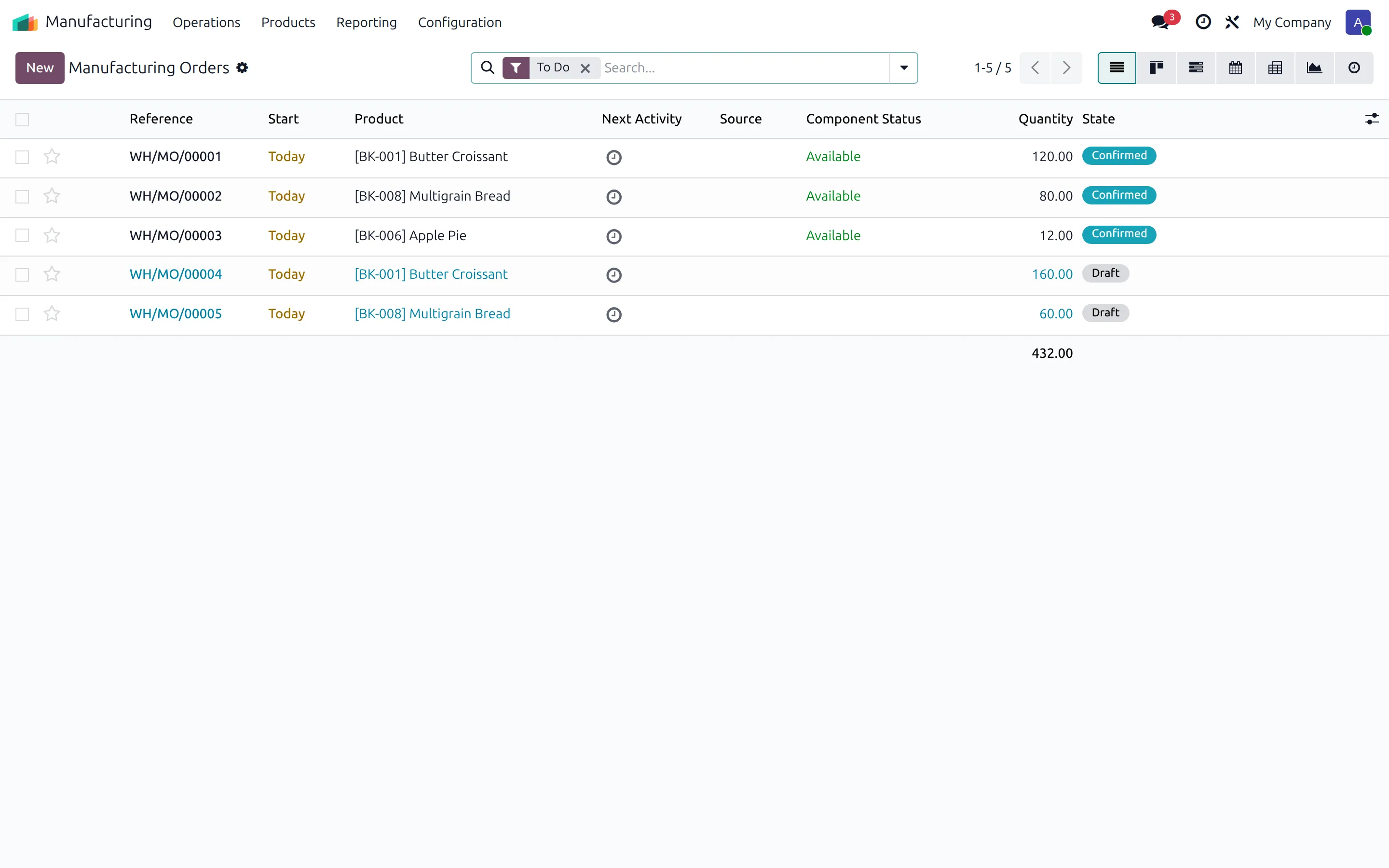Open the discuss messages icon with badge

[x=1165, y=22]
